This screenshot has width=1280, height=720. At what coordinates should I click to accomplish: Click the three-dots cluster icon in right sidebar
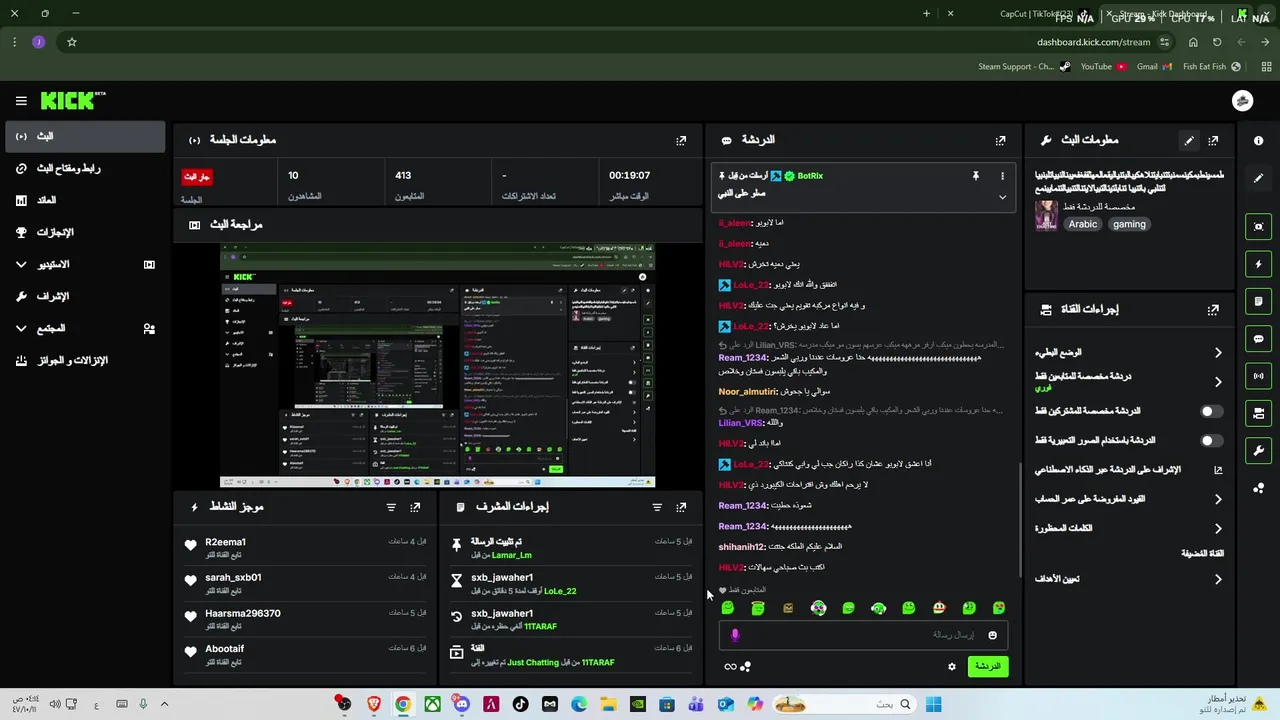pos(1258,488)
